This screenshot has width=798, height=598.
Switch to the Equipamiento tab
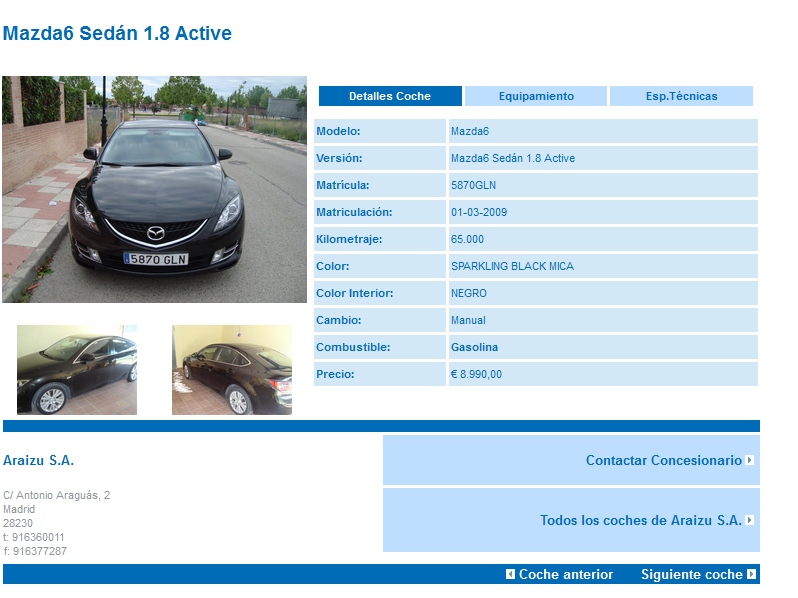[x=536, y=97]
